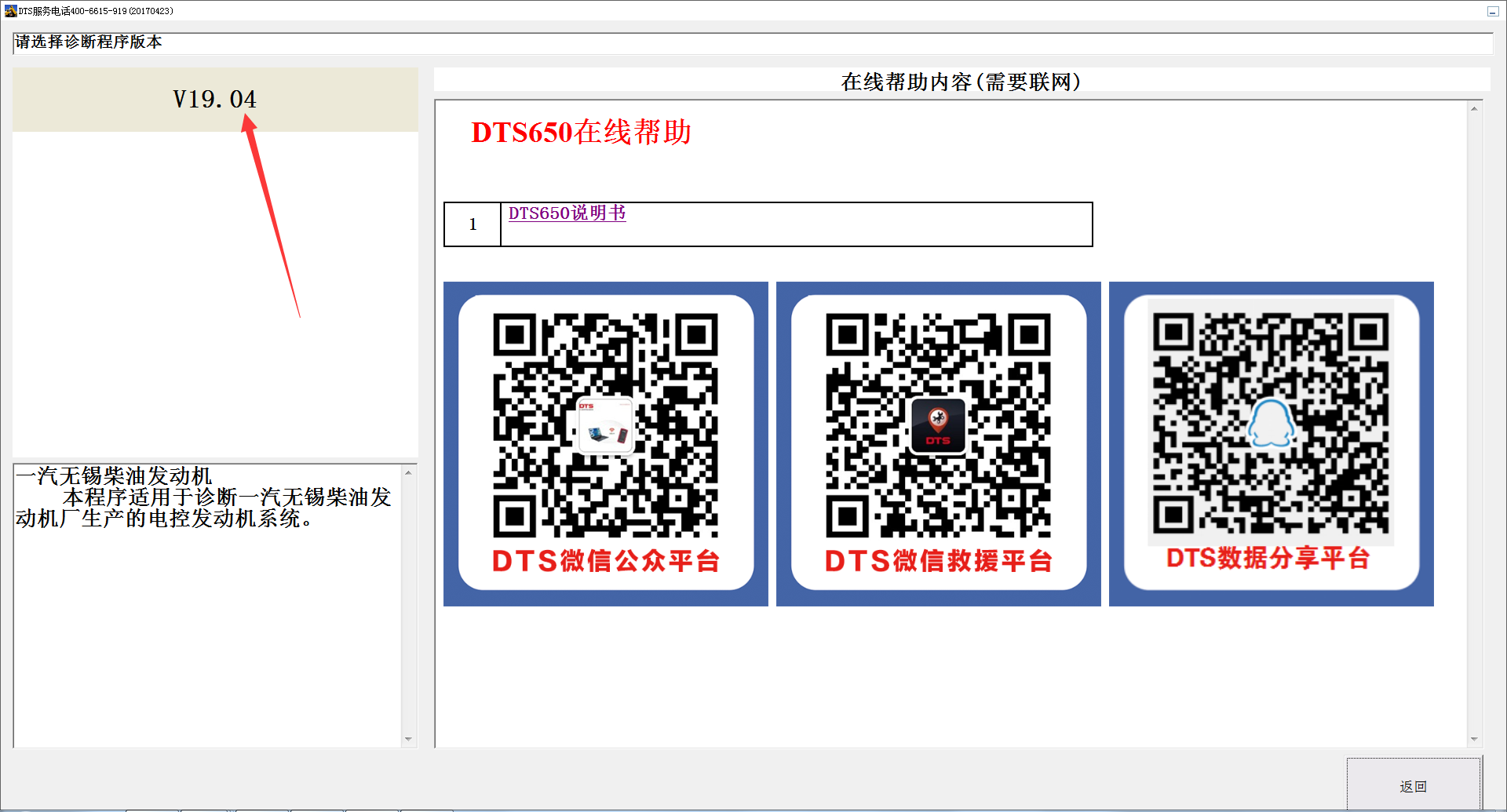This screenshot has width=1507, height=812.
Task: Click the 在线帮助内容(需要联网) header text
Action: point(961,82)
